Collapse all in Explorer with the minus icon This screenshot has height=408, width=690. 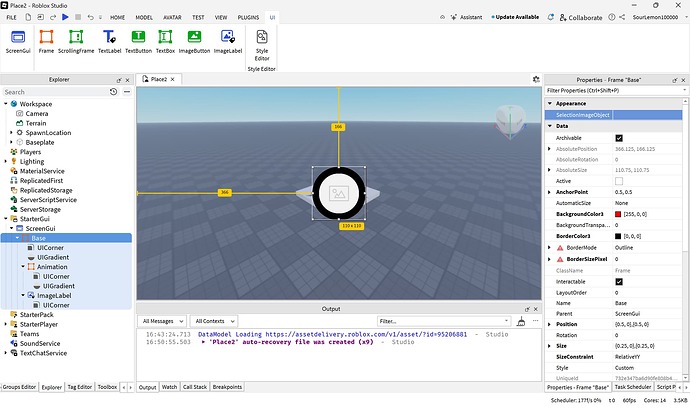(127, 92)
